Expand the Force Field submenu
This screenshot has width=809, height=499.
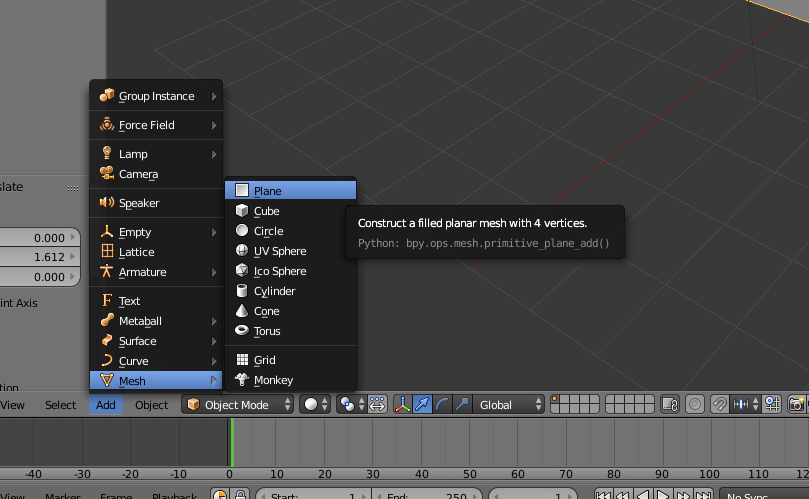point(156,125)
